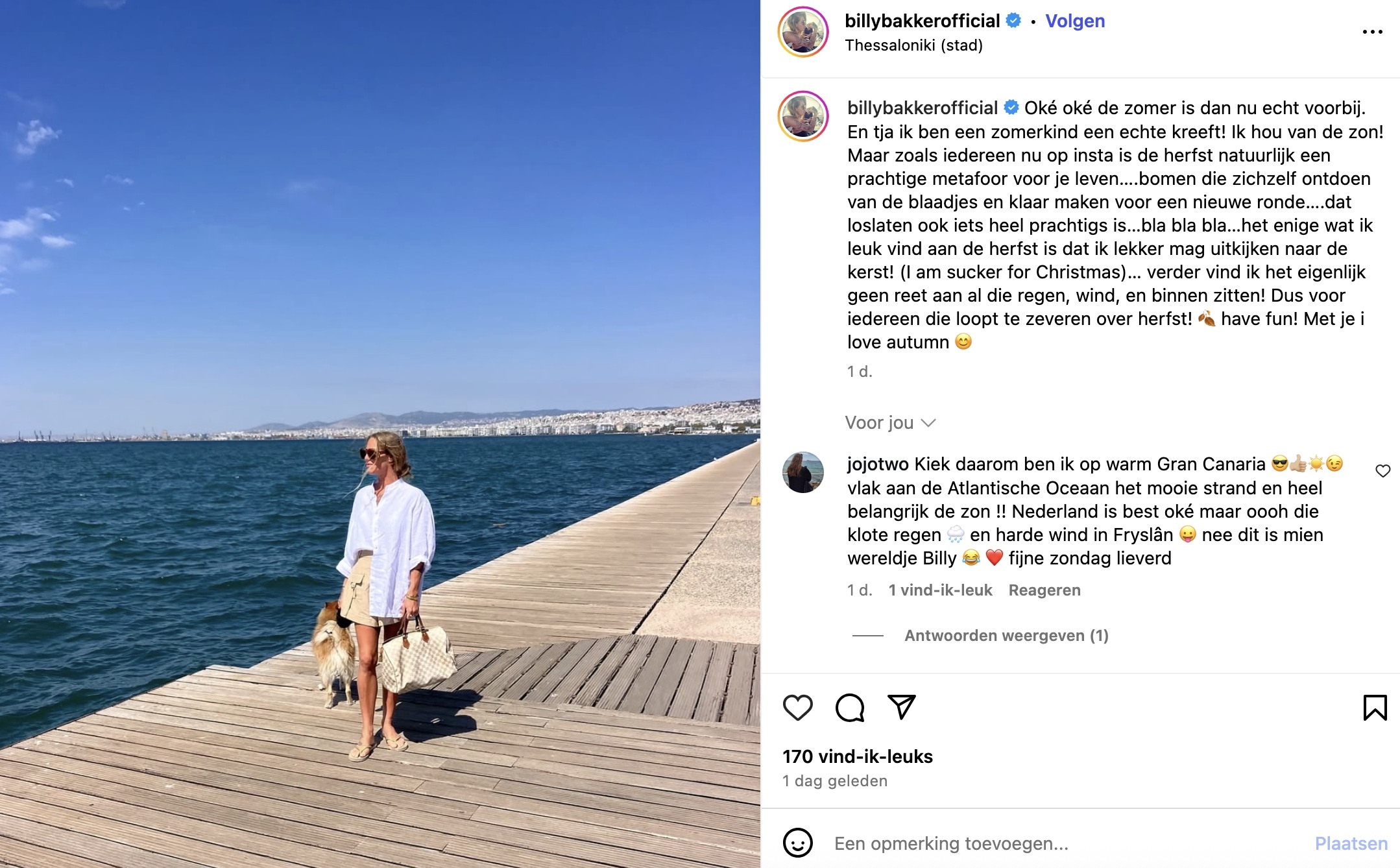Open billybakkerofficial avatar in the header

(803, 32)
